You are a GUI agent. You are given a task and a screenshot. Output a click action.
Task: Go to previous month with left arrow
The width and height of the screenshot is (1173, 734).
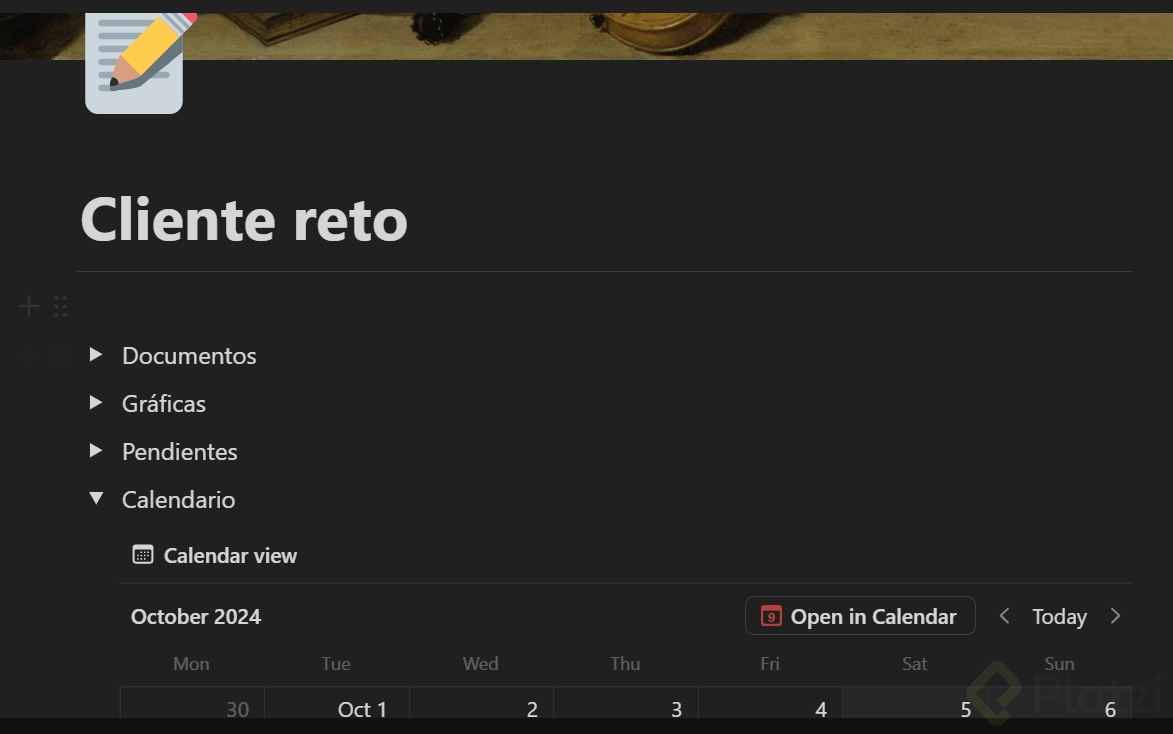point(1005,616)
